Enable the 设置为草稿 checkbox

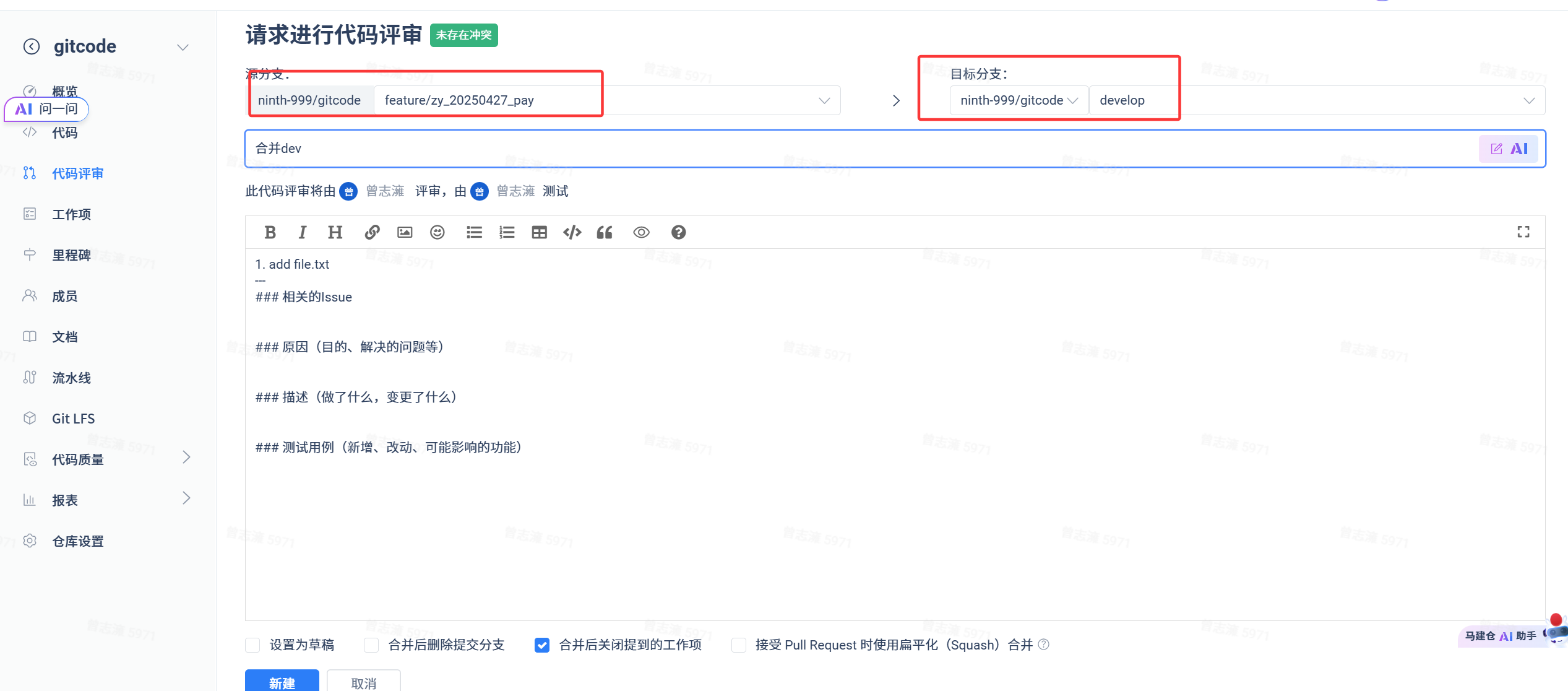tap(252, 645)
